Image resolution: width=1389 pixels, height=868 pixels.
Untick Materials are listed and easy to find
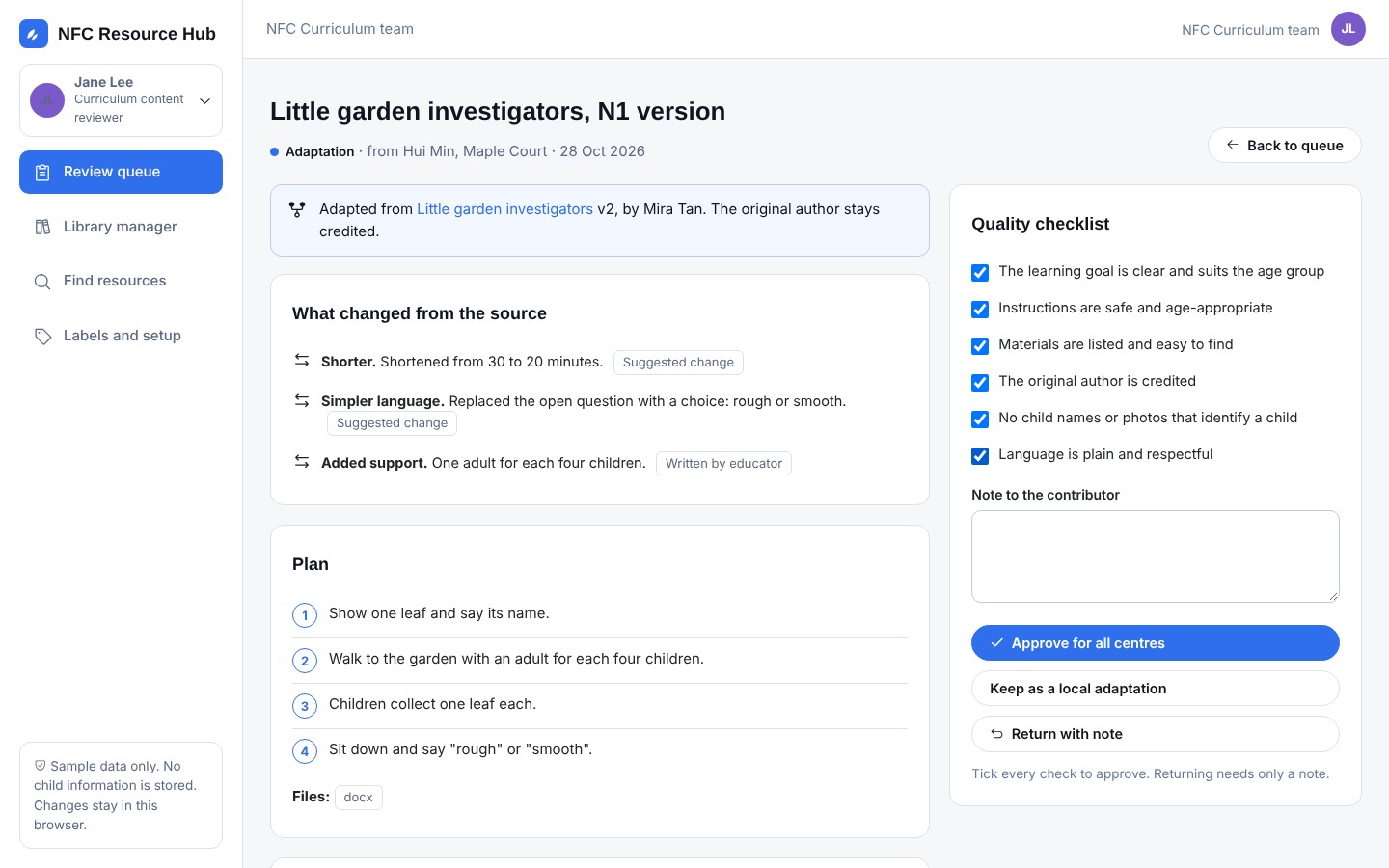980,346
